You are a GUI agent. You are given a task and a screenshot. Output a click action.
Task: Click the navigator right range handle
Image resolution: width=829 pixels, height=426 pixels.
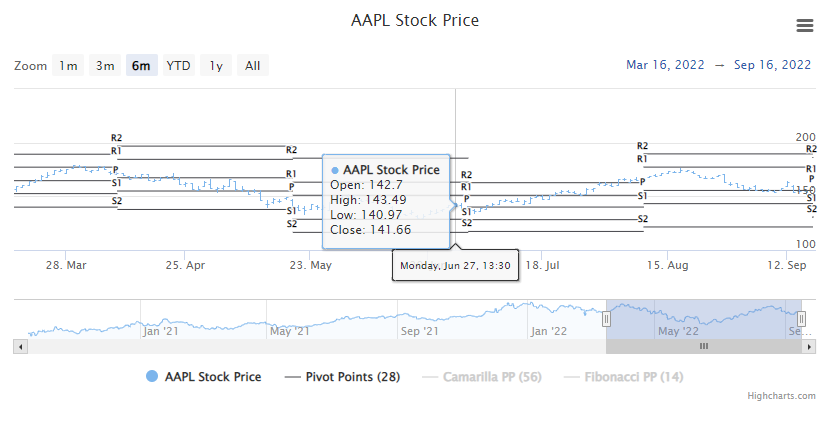[x=802, y=319]
